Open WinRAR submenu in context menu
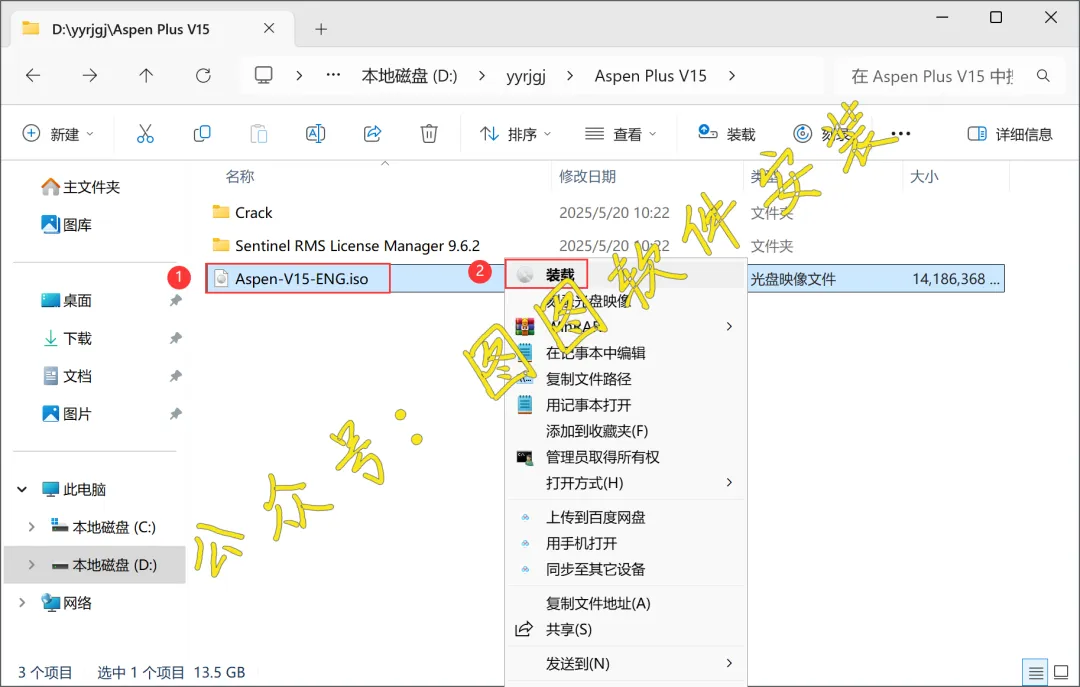The image size is (1080, 687). pyautogui.click(x=625, y=327)
